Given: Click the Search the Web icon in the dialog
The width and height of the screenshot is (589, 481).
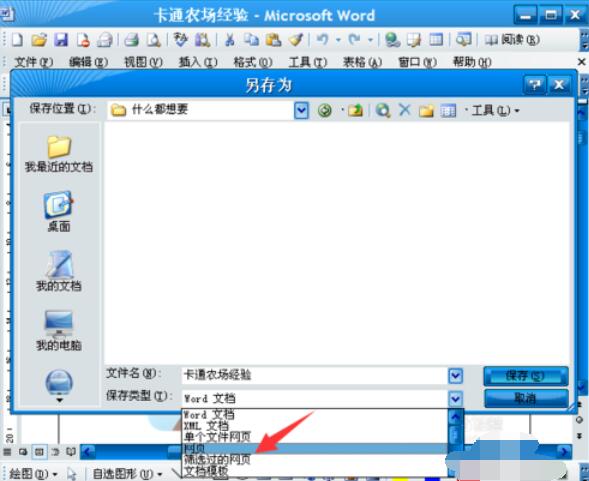Looking at the screenshot, I should [x=383, y=110].
